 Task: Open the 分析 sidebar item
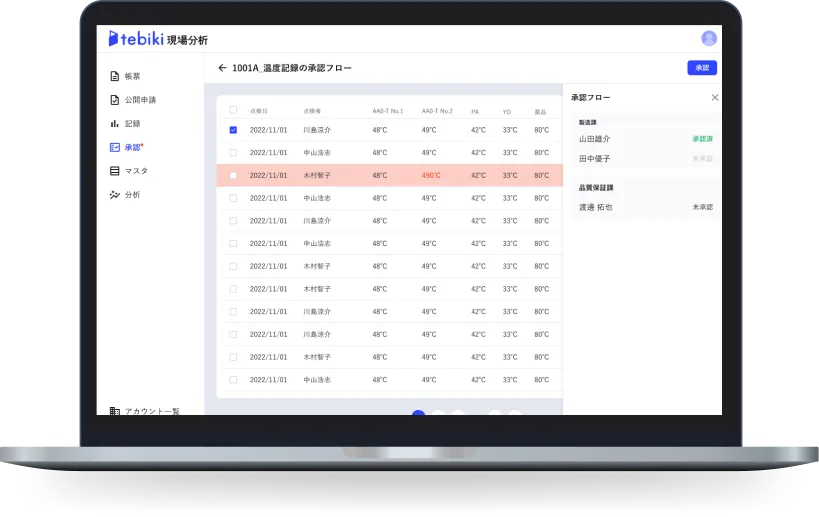[132, 194]
